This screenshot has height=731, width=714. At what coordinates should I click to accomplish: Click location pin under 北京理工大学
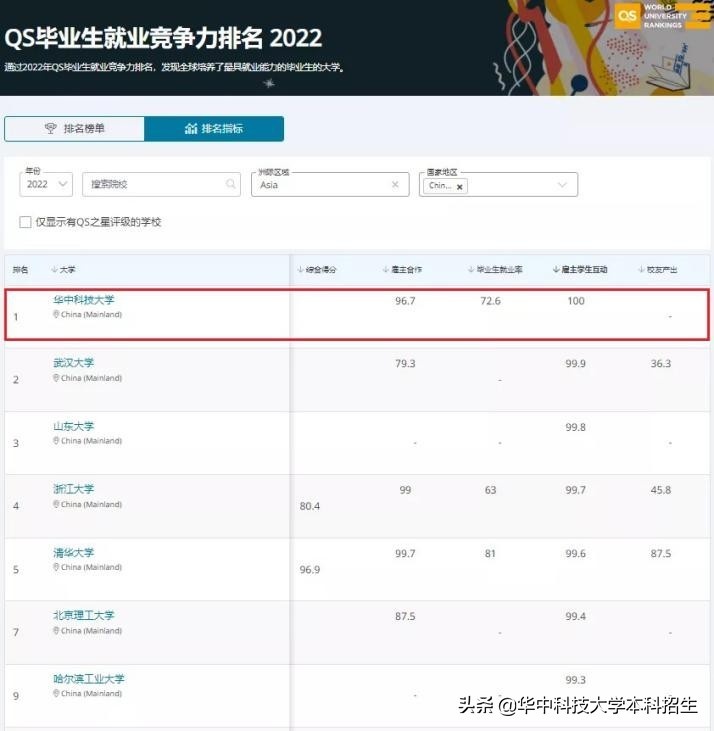pos(56,630)
